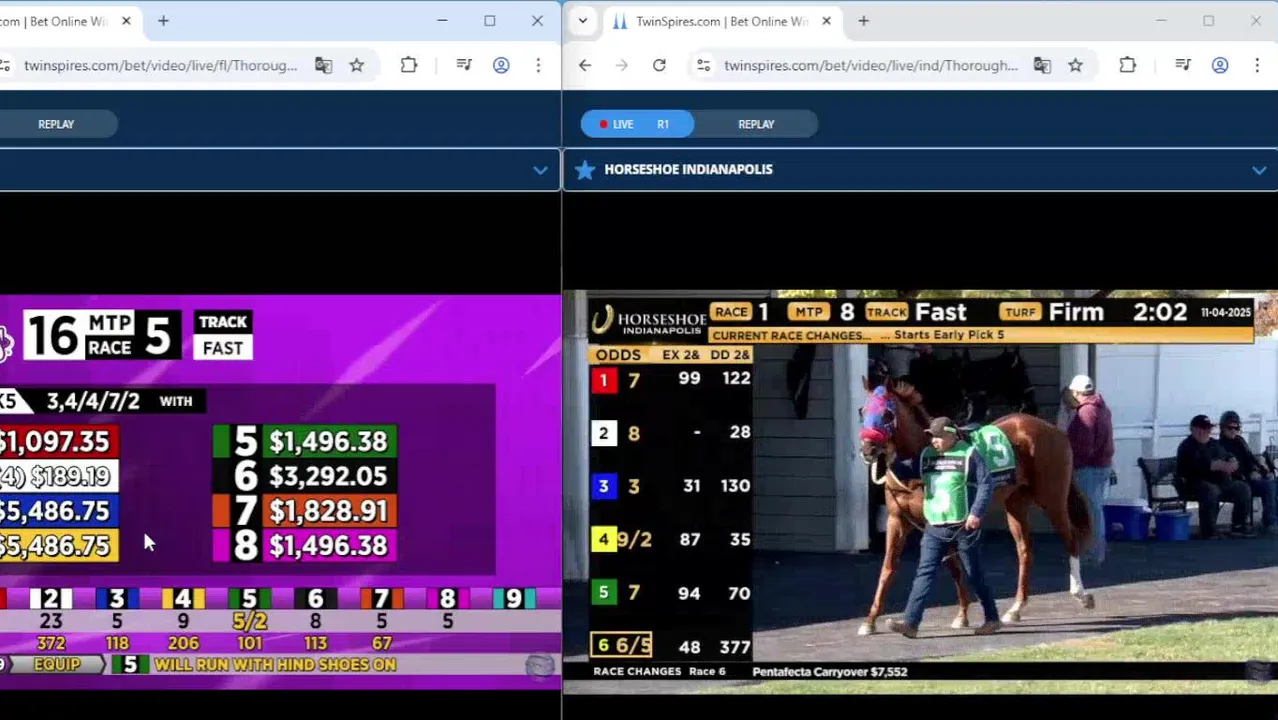Click $1,828.91 payout for horse 7
The image size is (1278, 720).
[x=328, y=511]
